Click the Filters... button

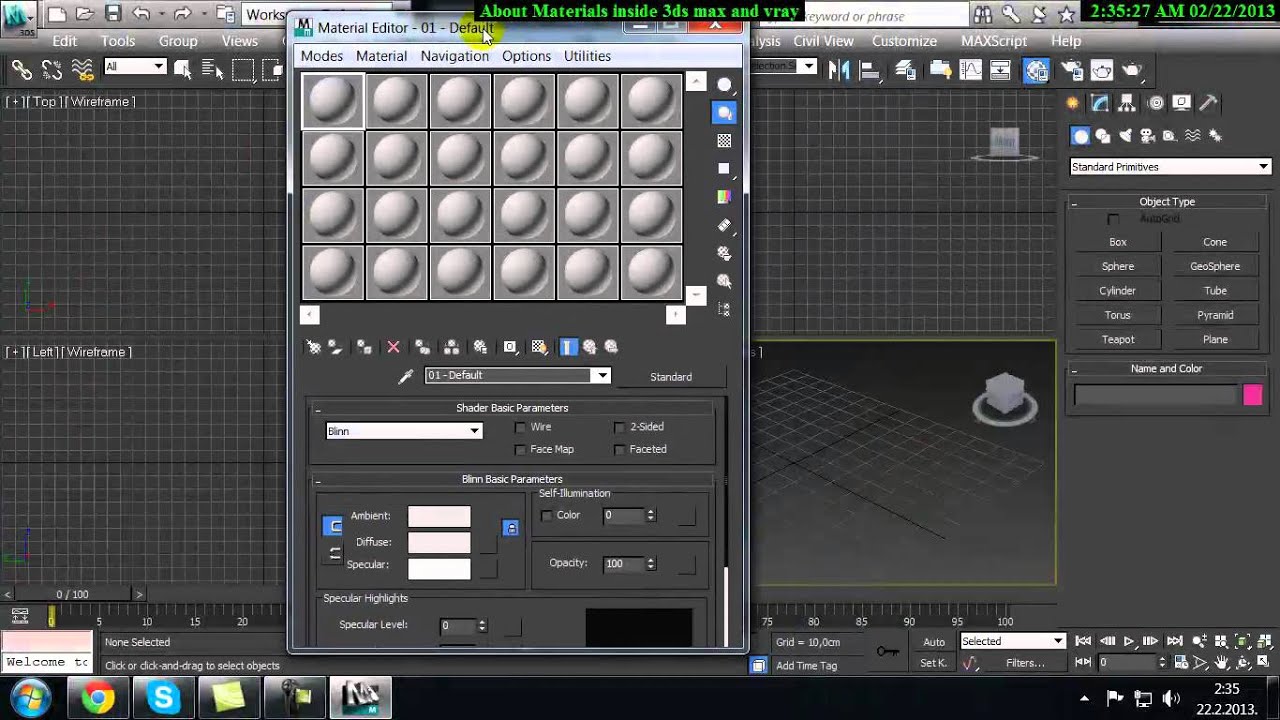coord(1025,663)
